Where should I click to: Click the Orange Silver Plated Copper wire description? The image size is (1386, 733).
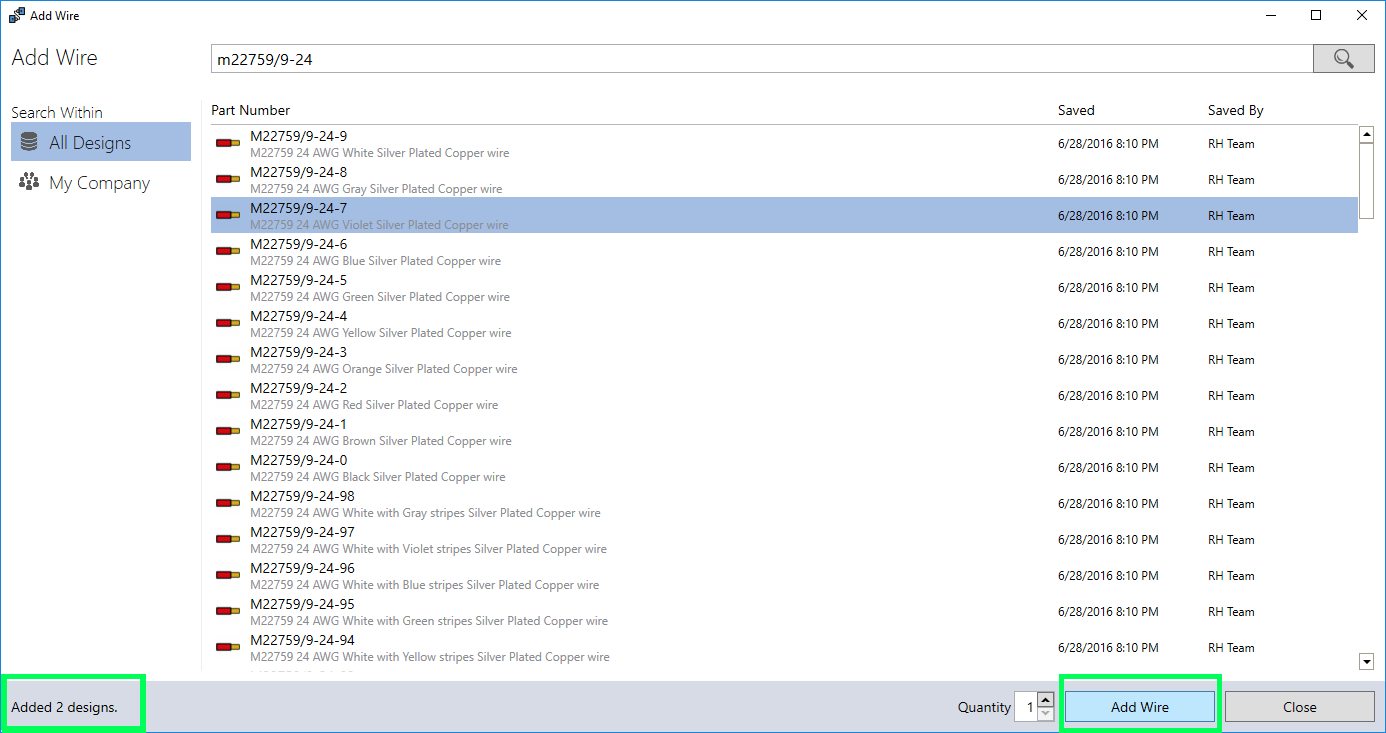(384, 369)
